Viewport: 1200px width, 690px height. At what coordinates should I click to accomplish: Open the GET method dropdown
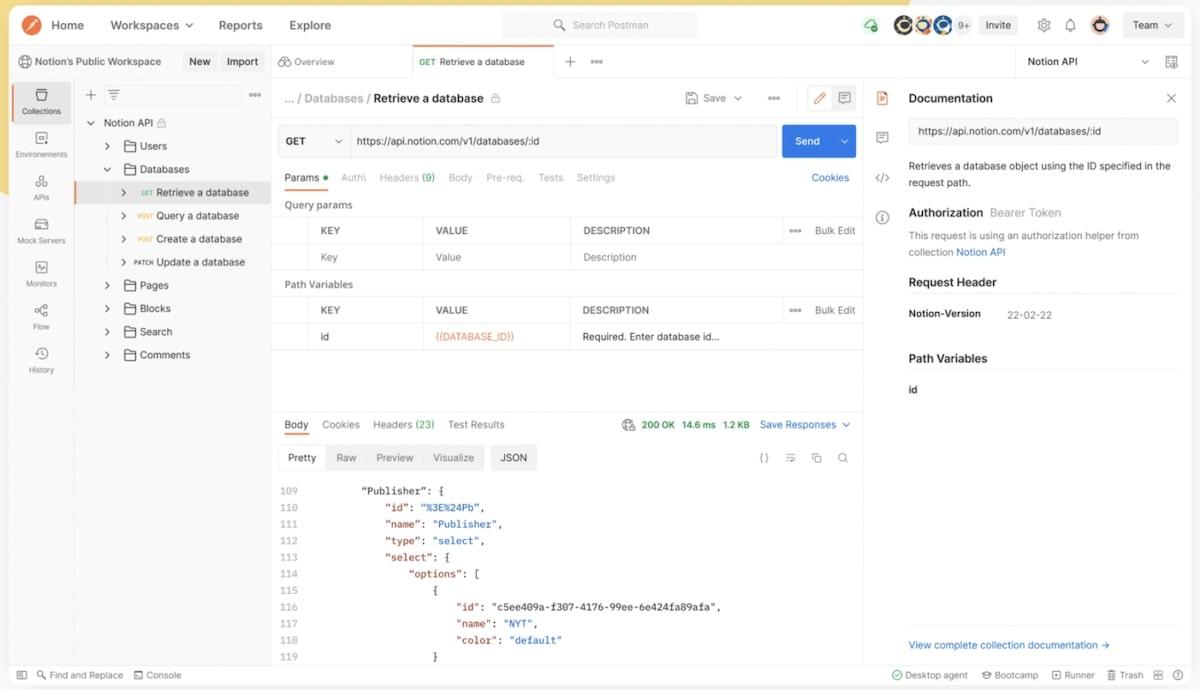click(x=314, y=142)
